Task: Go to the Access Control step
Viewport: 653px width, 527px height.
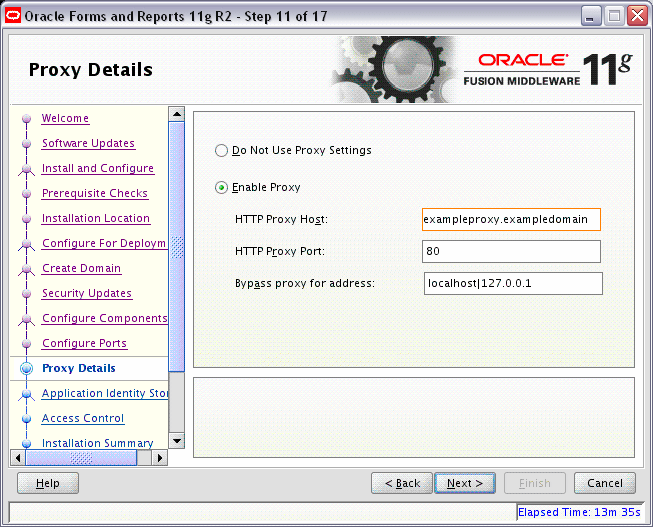Action: click(x=83, y=418)
